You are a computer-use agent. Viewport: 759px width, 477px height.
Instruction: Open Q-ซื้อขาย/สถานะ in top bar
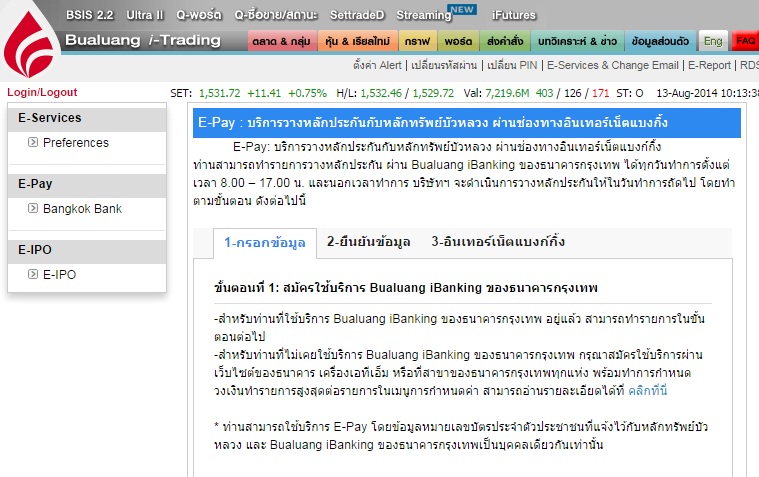coord(276,15)
